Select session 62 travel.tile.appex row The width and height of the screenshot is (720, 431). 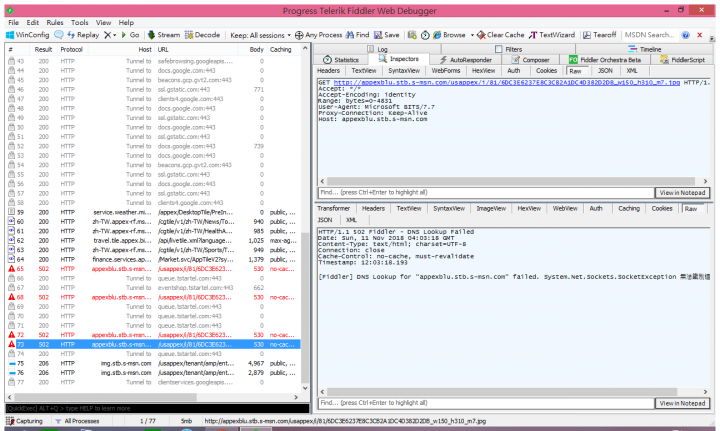(x=153, y=241)
